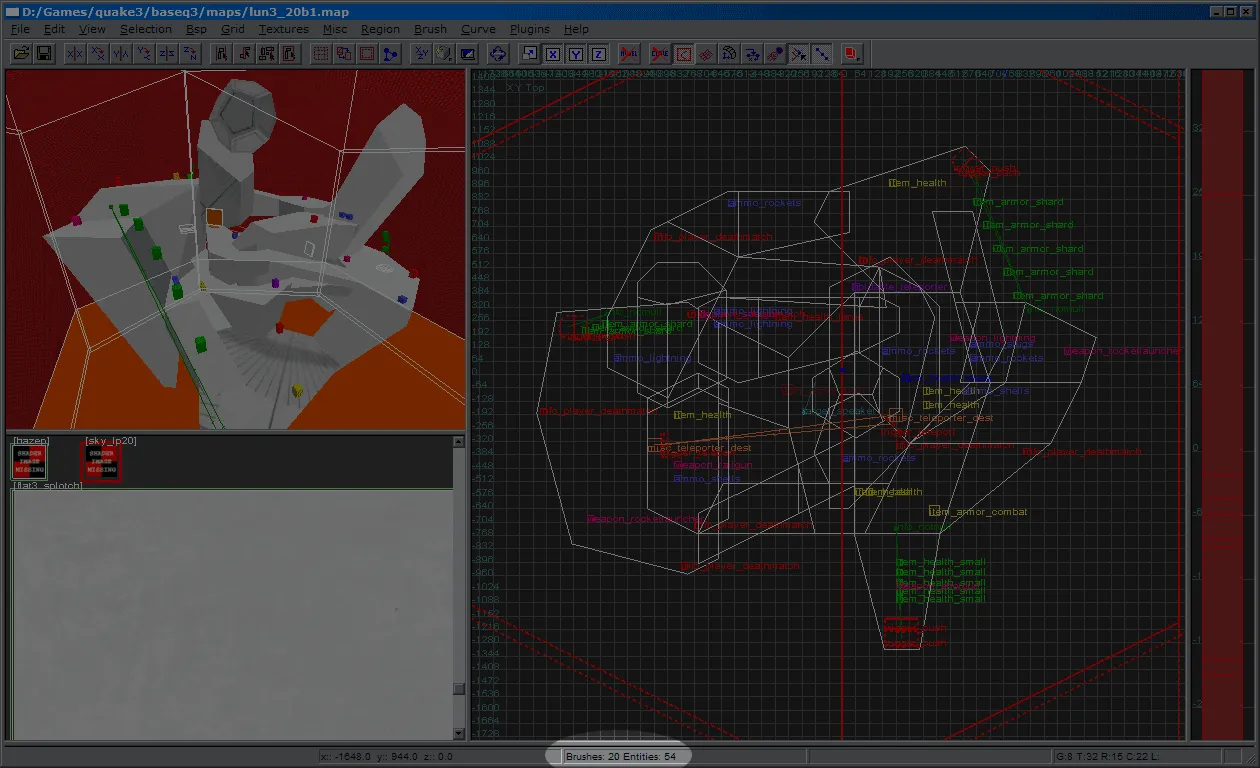Toggle the crossed-out Curve selection button
The height and width of the screenshot is (768, 1260).
point(660,53)
